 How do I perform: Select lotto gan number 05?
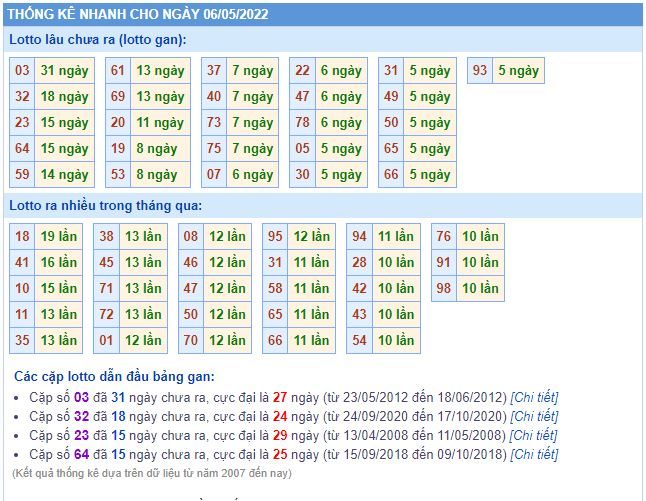(x=302, y=148)
